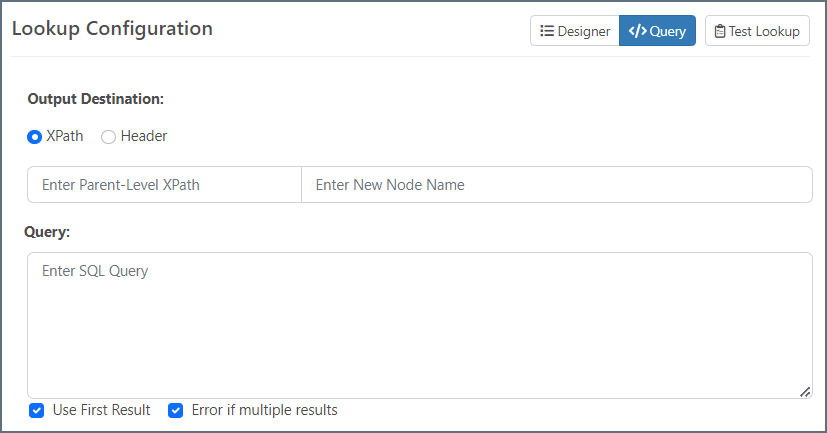
Task: Click the Header option label text
Action: pyautogui.click(x=144, y=136)
